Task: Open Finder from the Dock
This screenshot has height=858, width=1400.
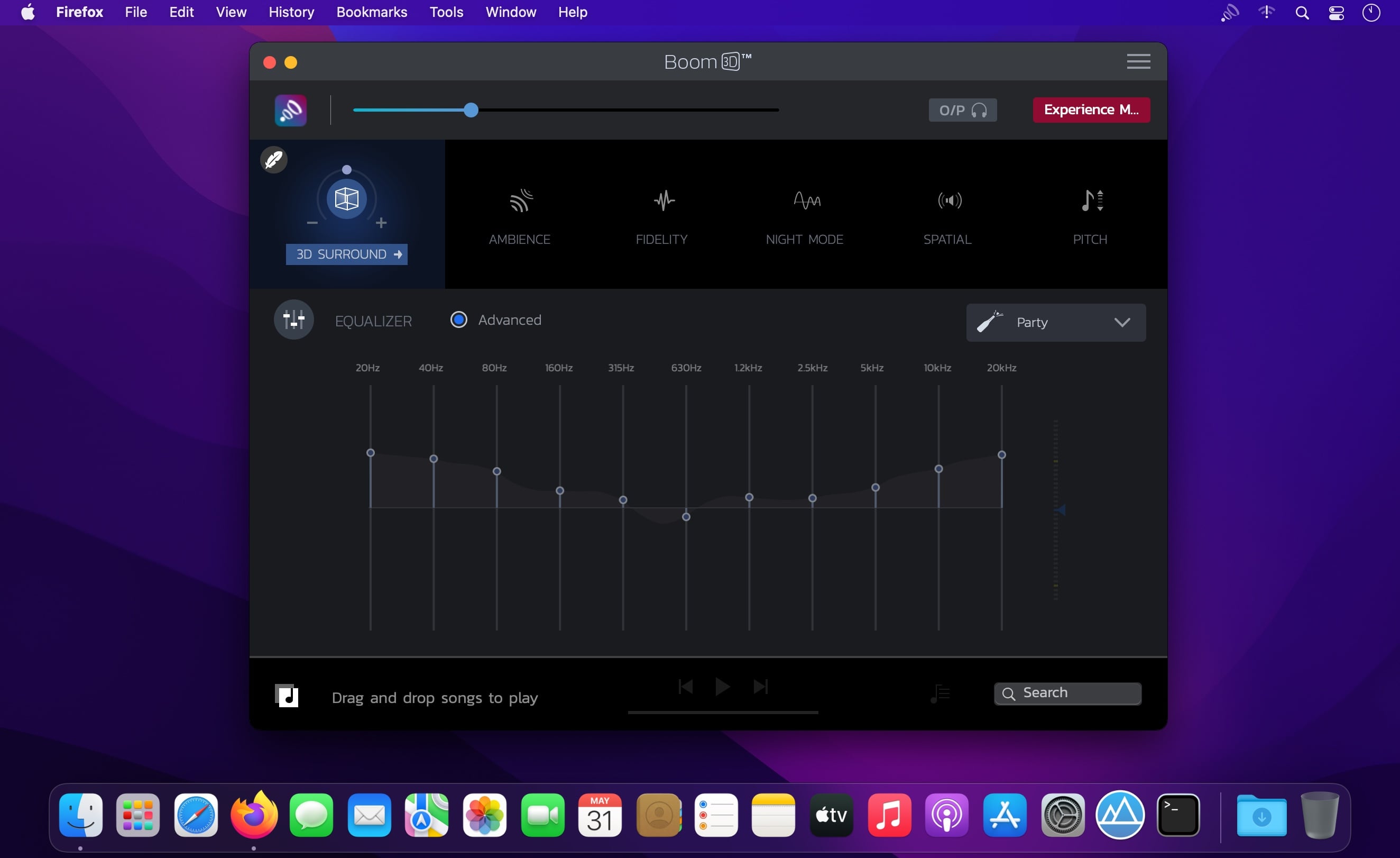Action: (x=81, y=815)
